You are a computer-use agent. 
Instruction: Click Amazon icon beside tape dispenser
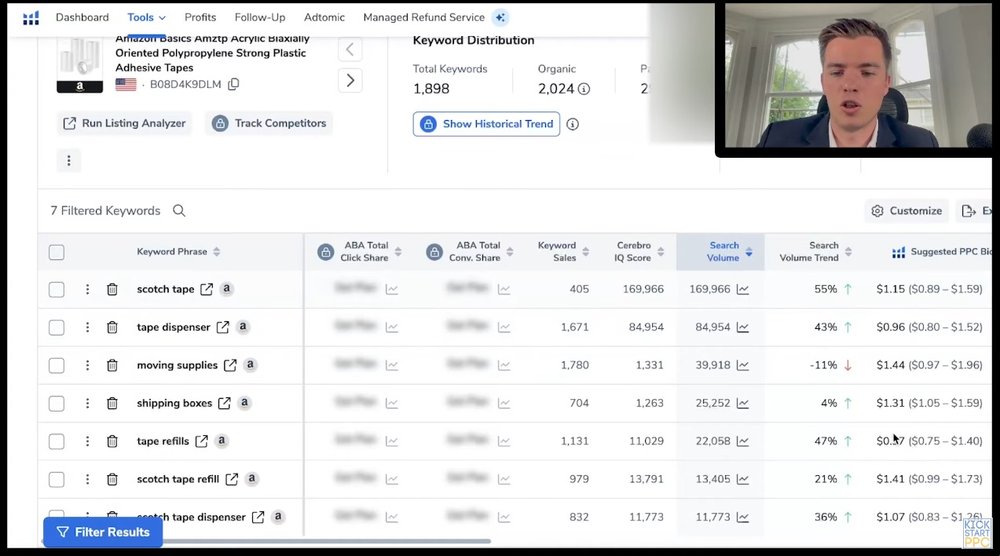(242, 326)
